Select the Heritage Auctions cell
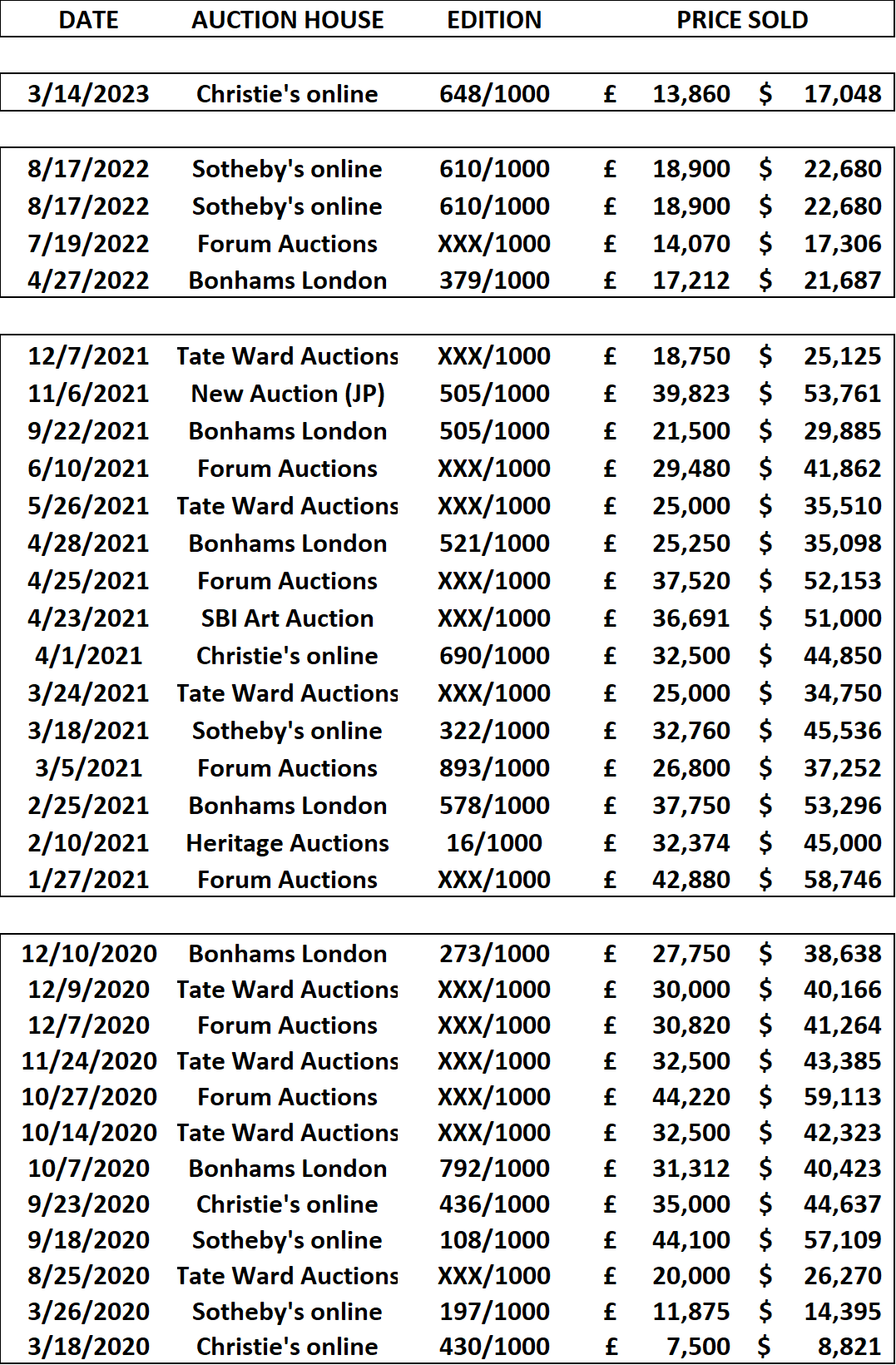 [288, 843]
